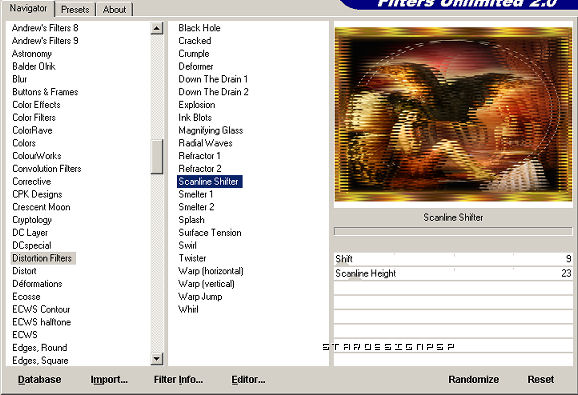
Task: Adjust the Scanline Height slider
Action: point(453,273)
